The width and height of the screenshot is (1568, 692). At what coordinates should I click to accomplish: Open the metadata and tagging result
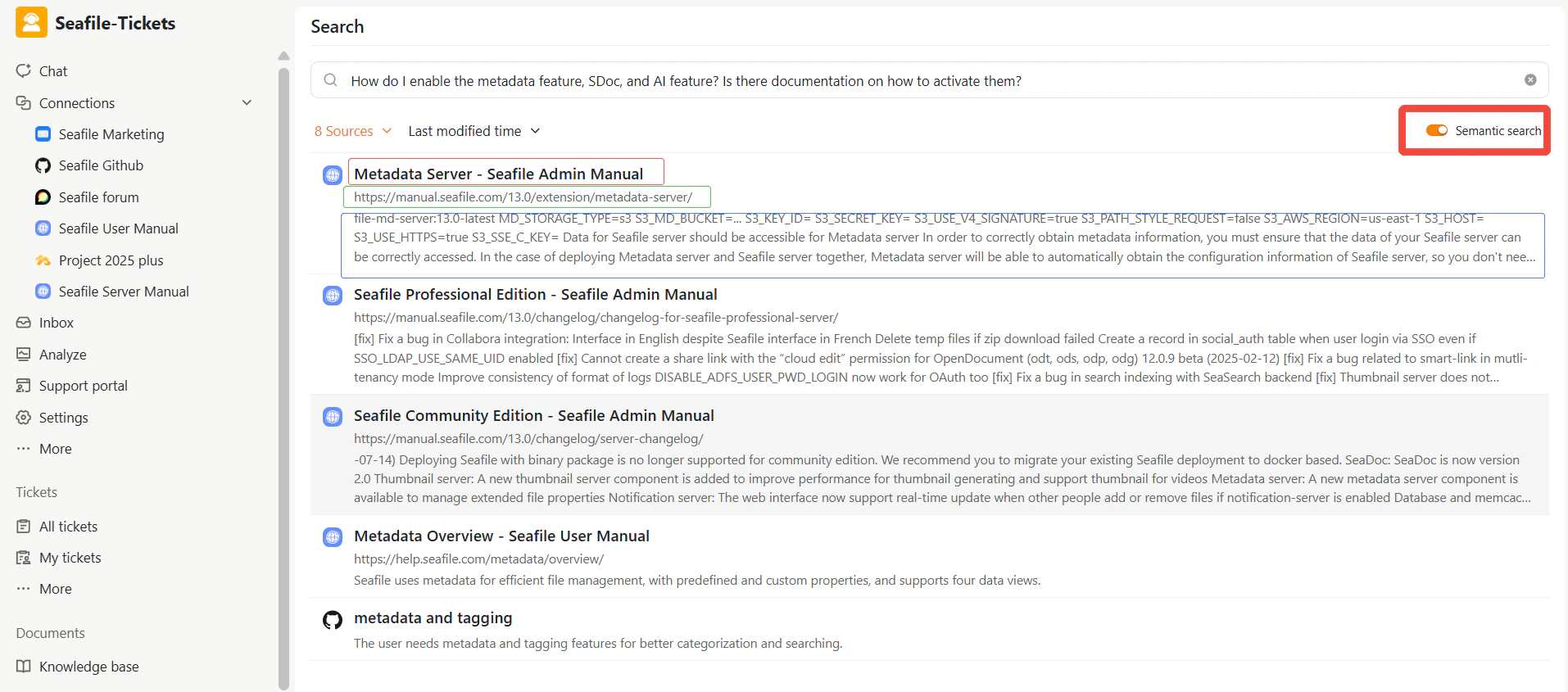tap(433, 618)
